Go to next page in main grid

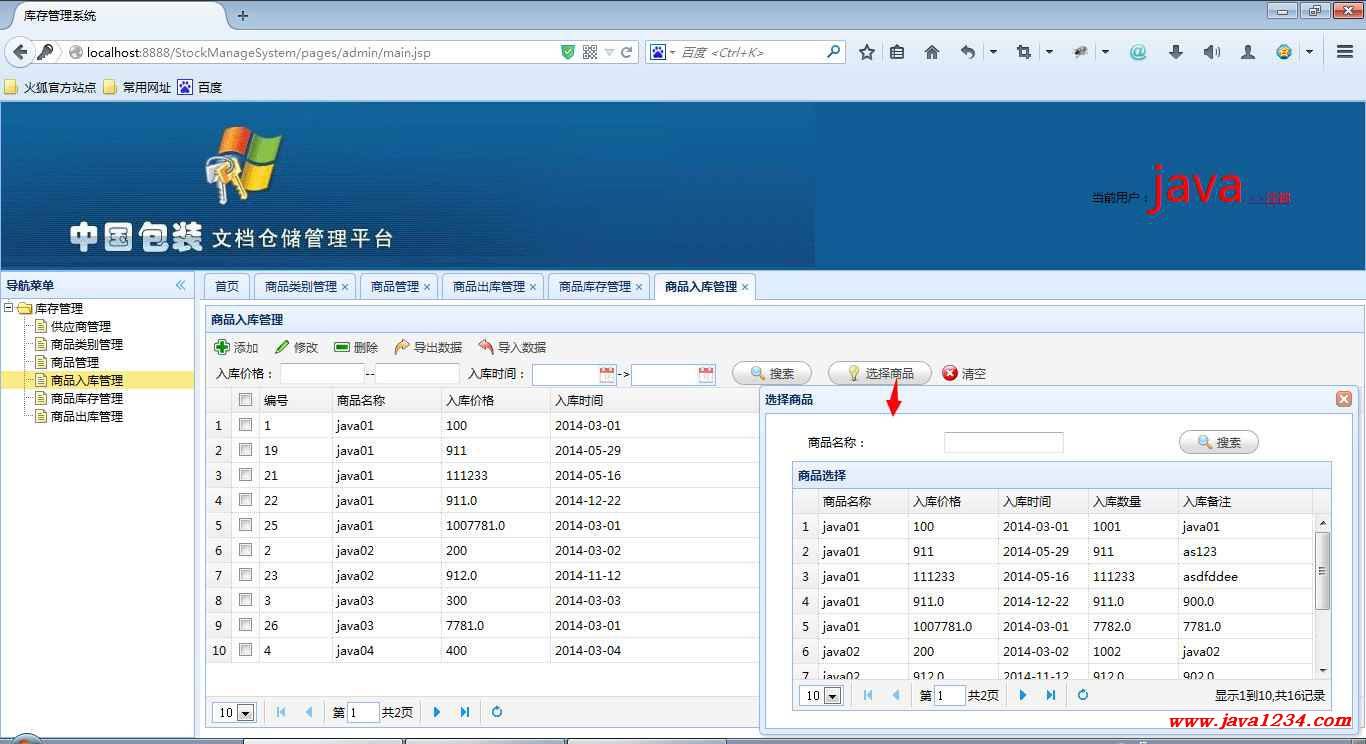(437, 712)
